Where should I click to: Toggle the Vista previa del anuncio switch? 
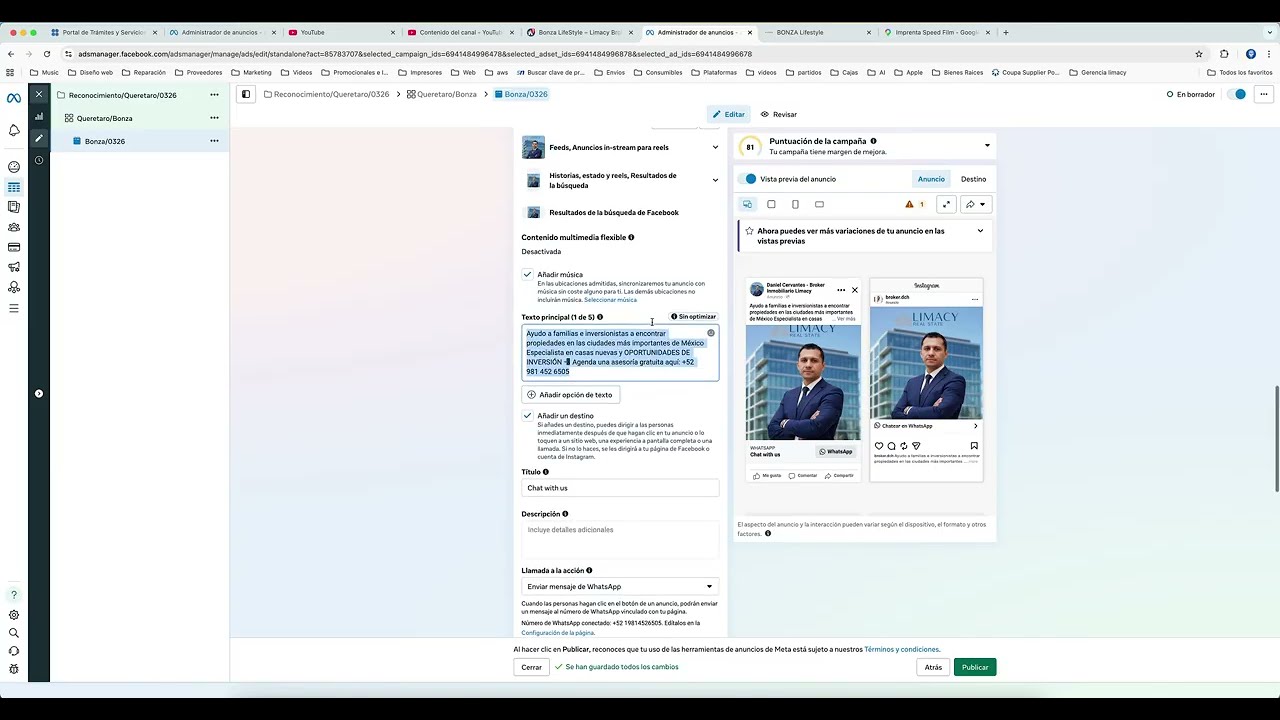749,179
